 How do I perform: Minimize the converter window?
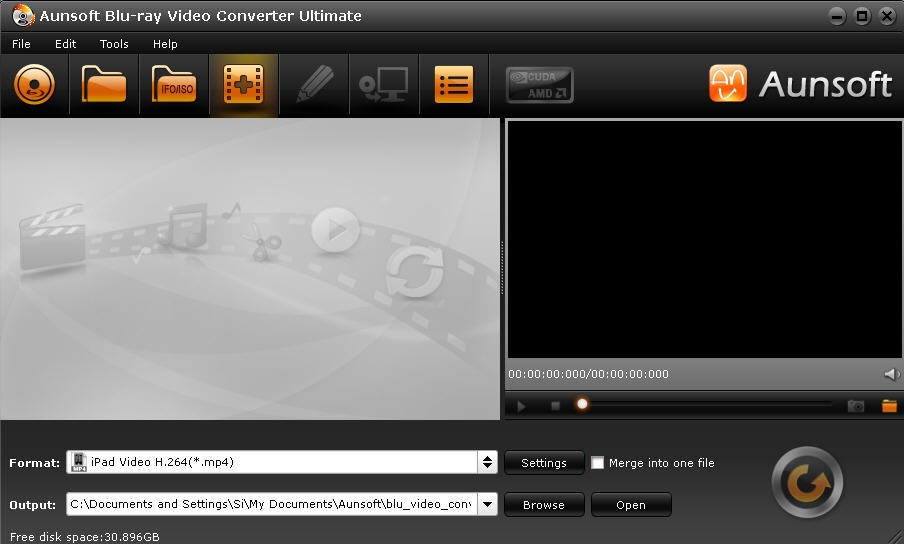pos(837,16)
